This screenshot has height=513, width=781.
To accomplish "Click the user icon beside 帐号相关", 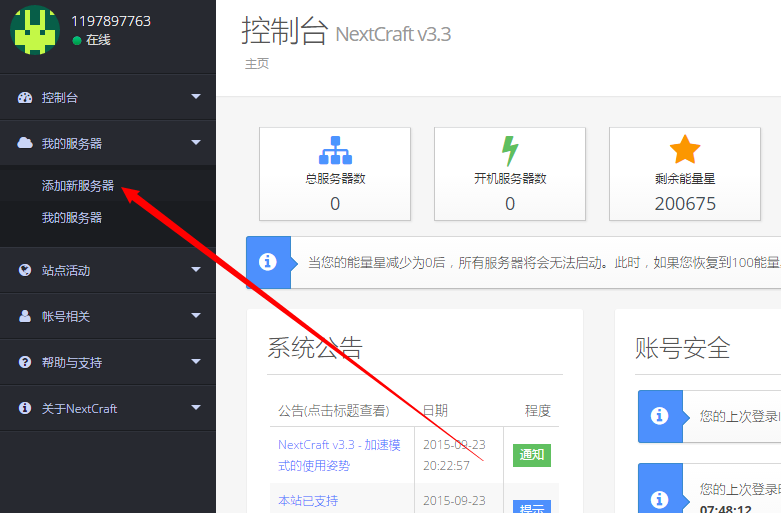I will click(25, 316).
